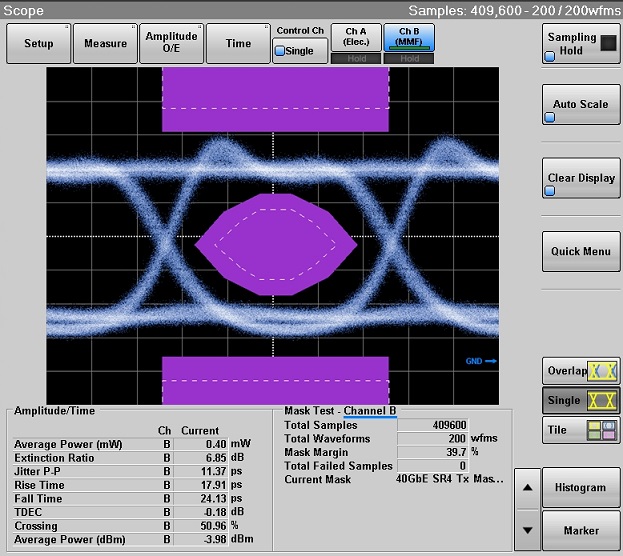The width and height of the screenshot is (623, 556).
Task: Toggle Control Ch Single mode
Action: point(299,50)
